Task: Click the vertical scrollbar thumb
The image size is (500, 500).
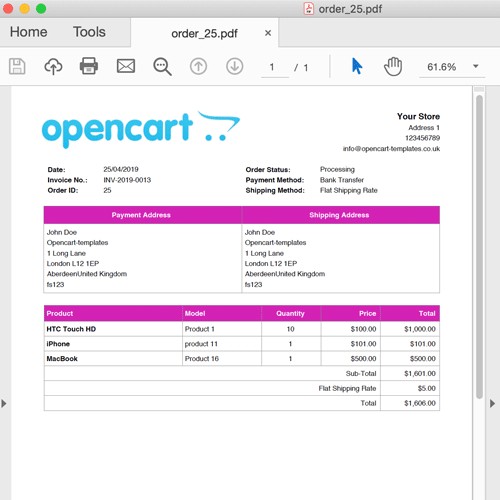Action: click(479, 247)
